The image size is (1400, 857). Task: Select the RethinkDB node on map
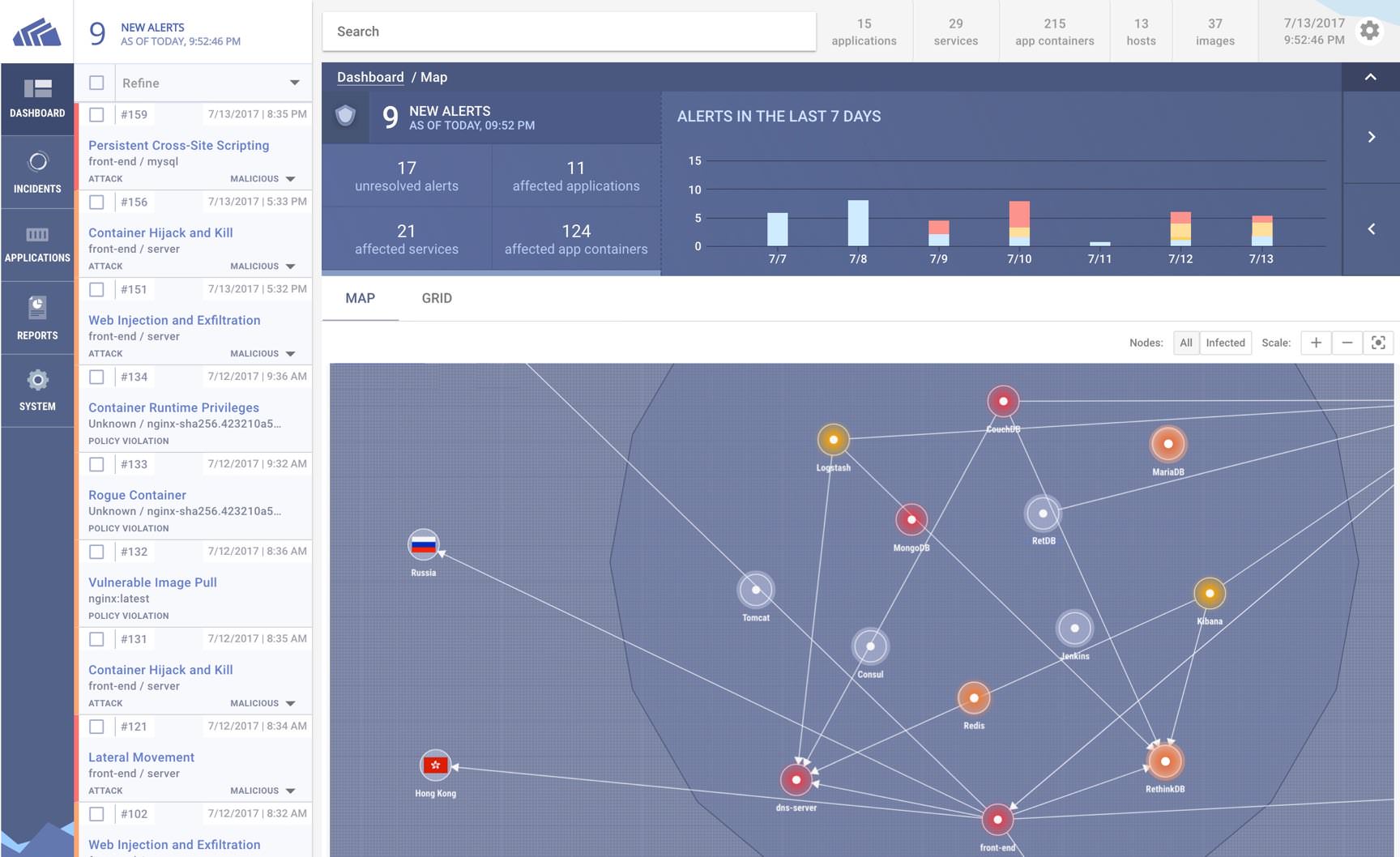click(1165, 761)
